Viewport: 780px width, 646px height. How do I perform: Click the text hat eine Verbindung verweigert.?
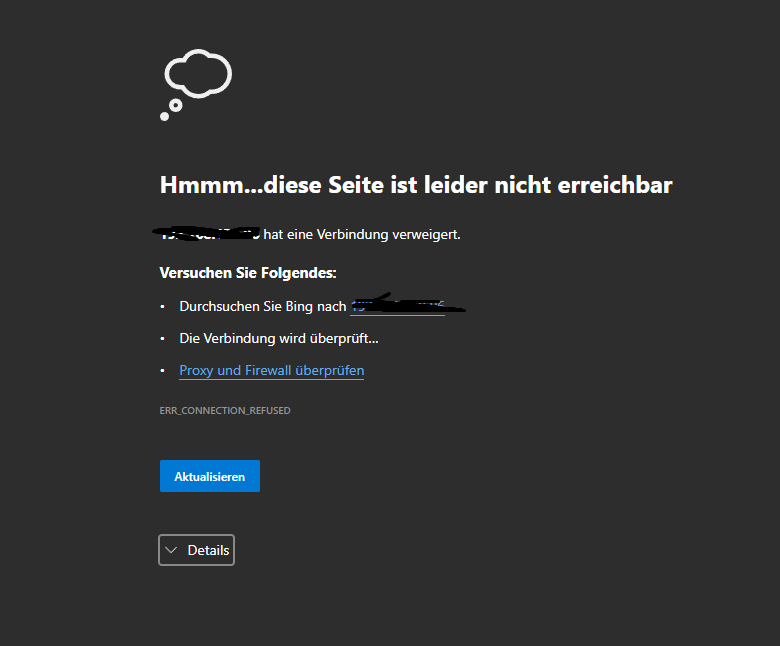362,234
